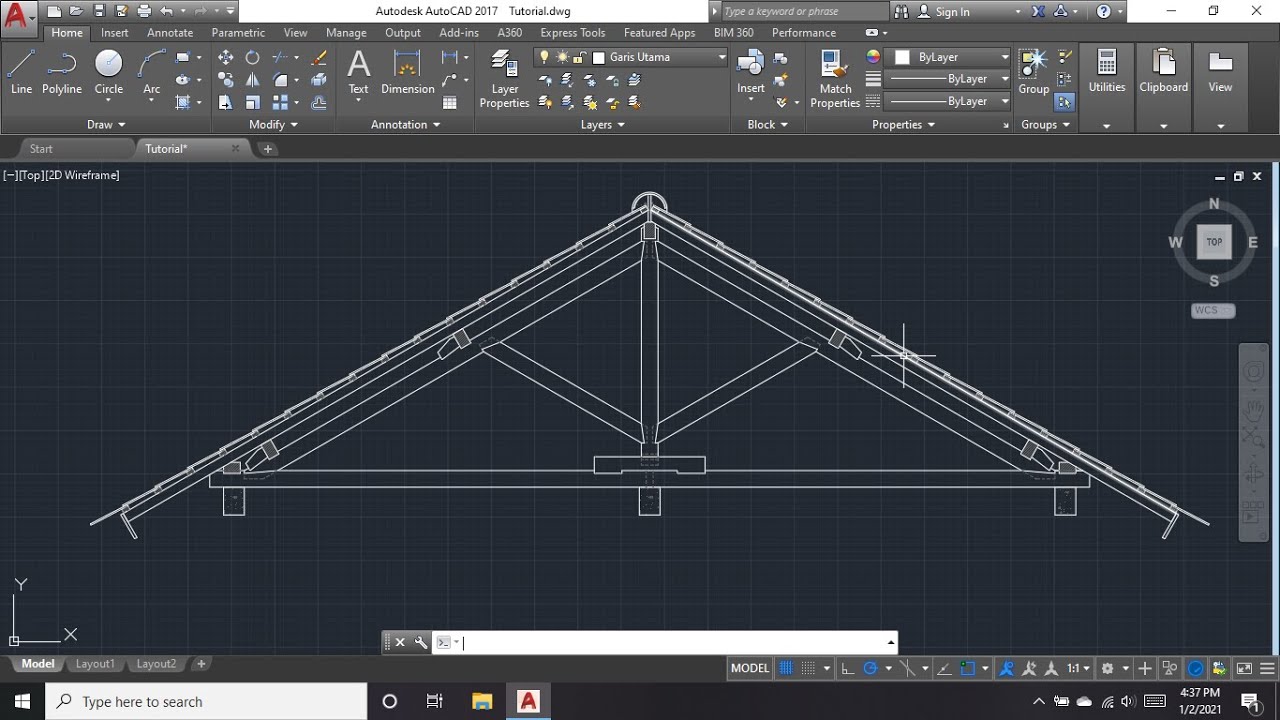Click the Garis Utama layer color swatch

pos(599,58)
